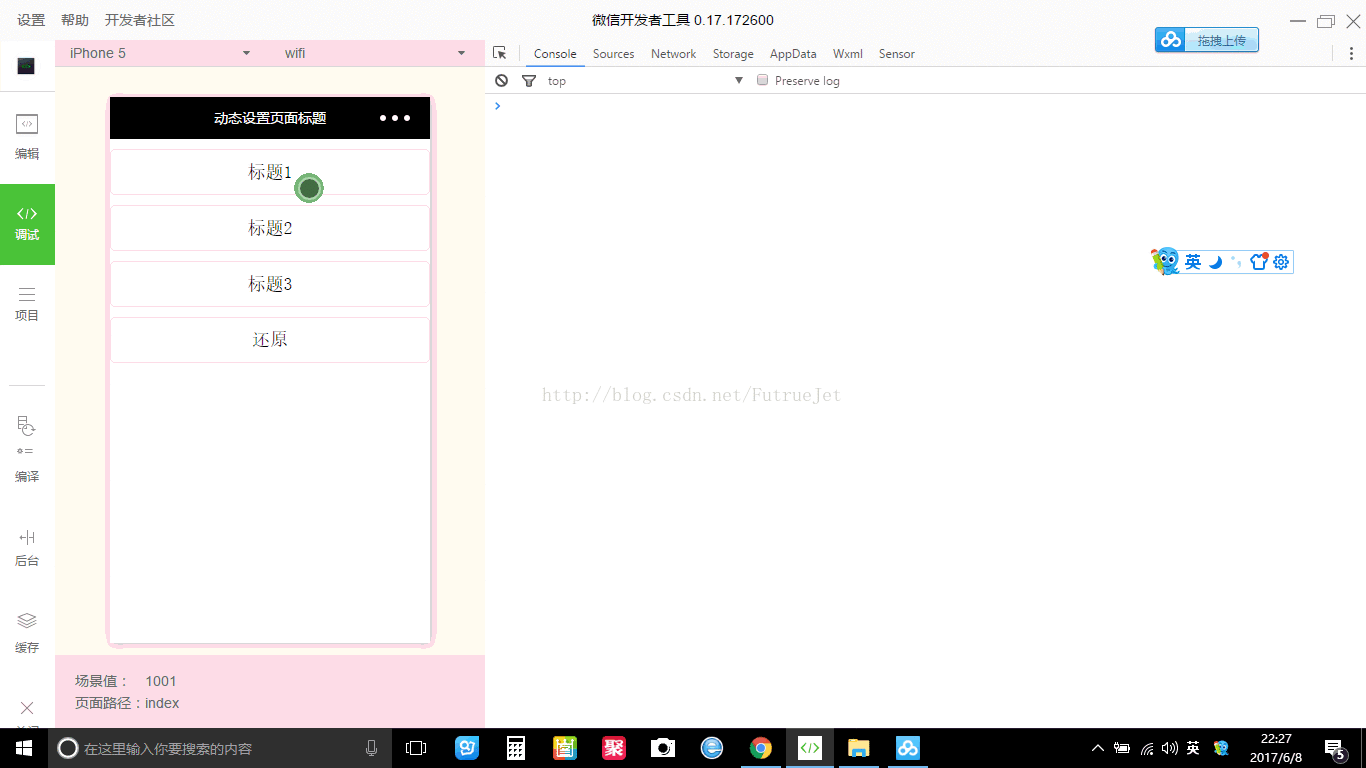Click the 场景值 1001 text
The image size is (1366, 768).
(126, 681)
